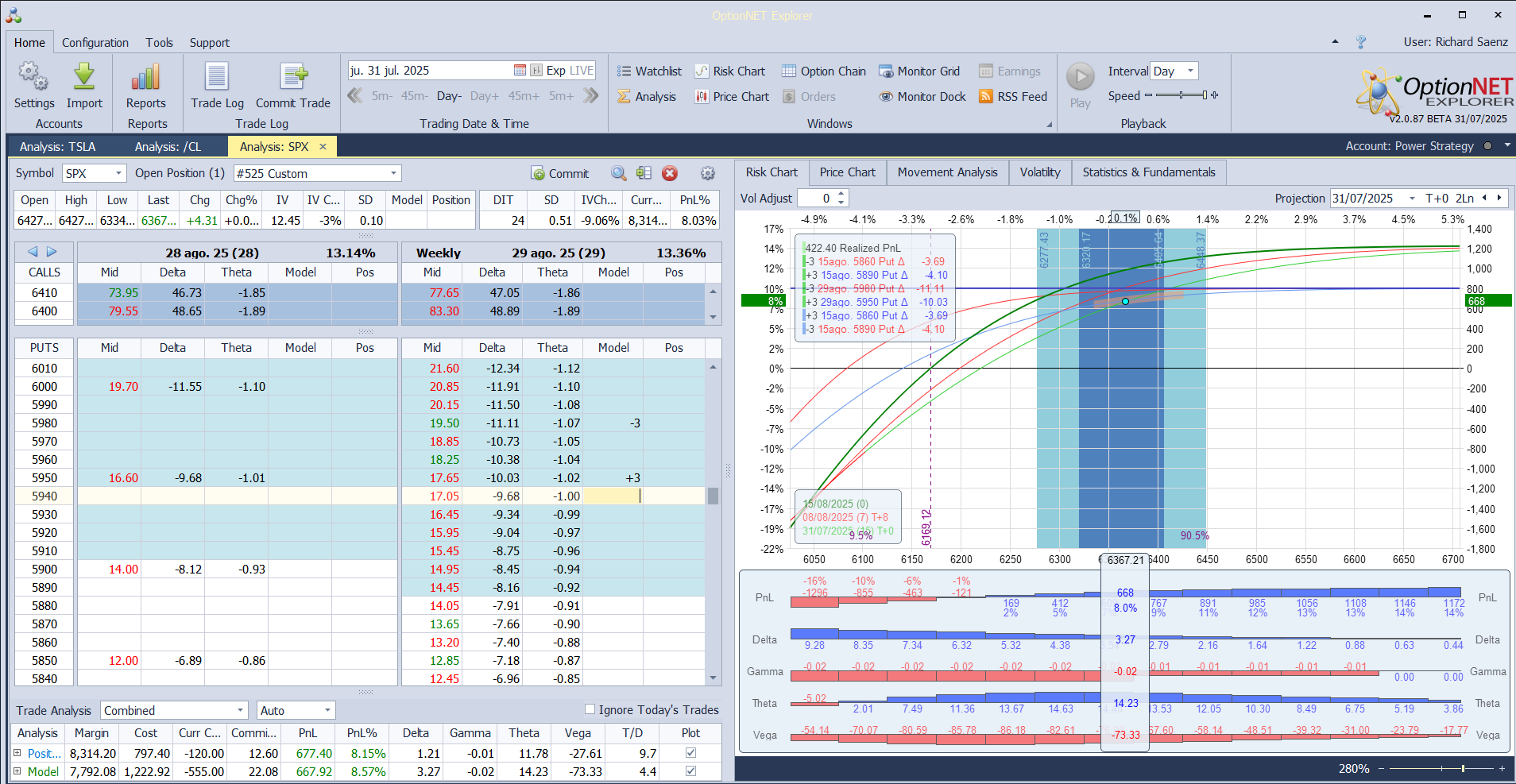
Task: Click the help question mark icon
Action: (1360, 42)
